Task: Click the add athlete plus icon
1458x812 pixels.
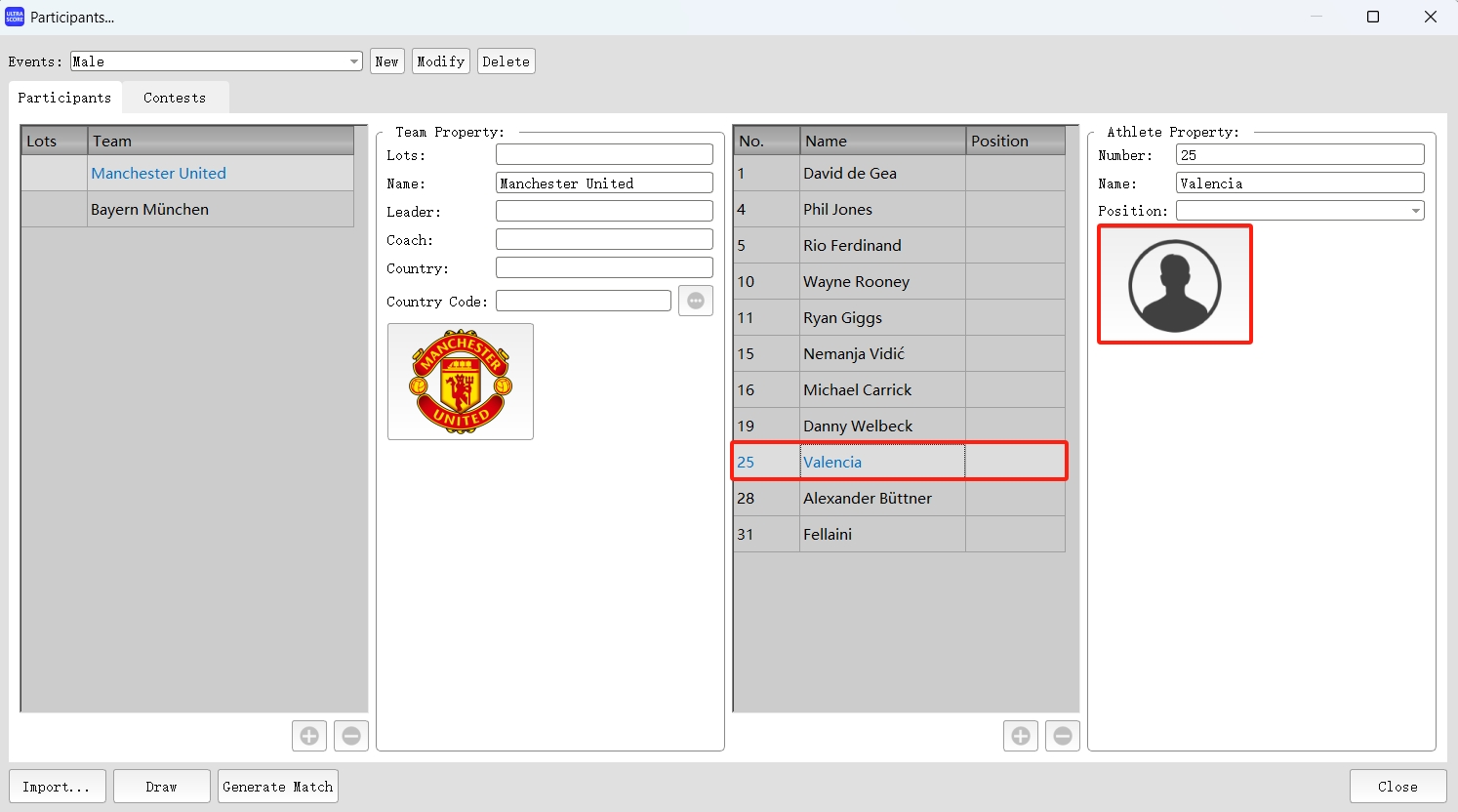Action: coord(1021,736)
